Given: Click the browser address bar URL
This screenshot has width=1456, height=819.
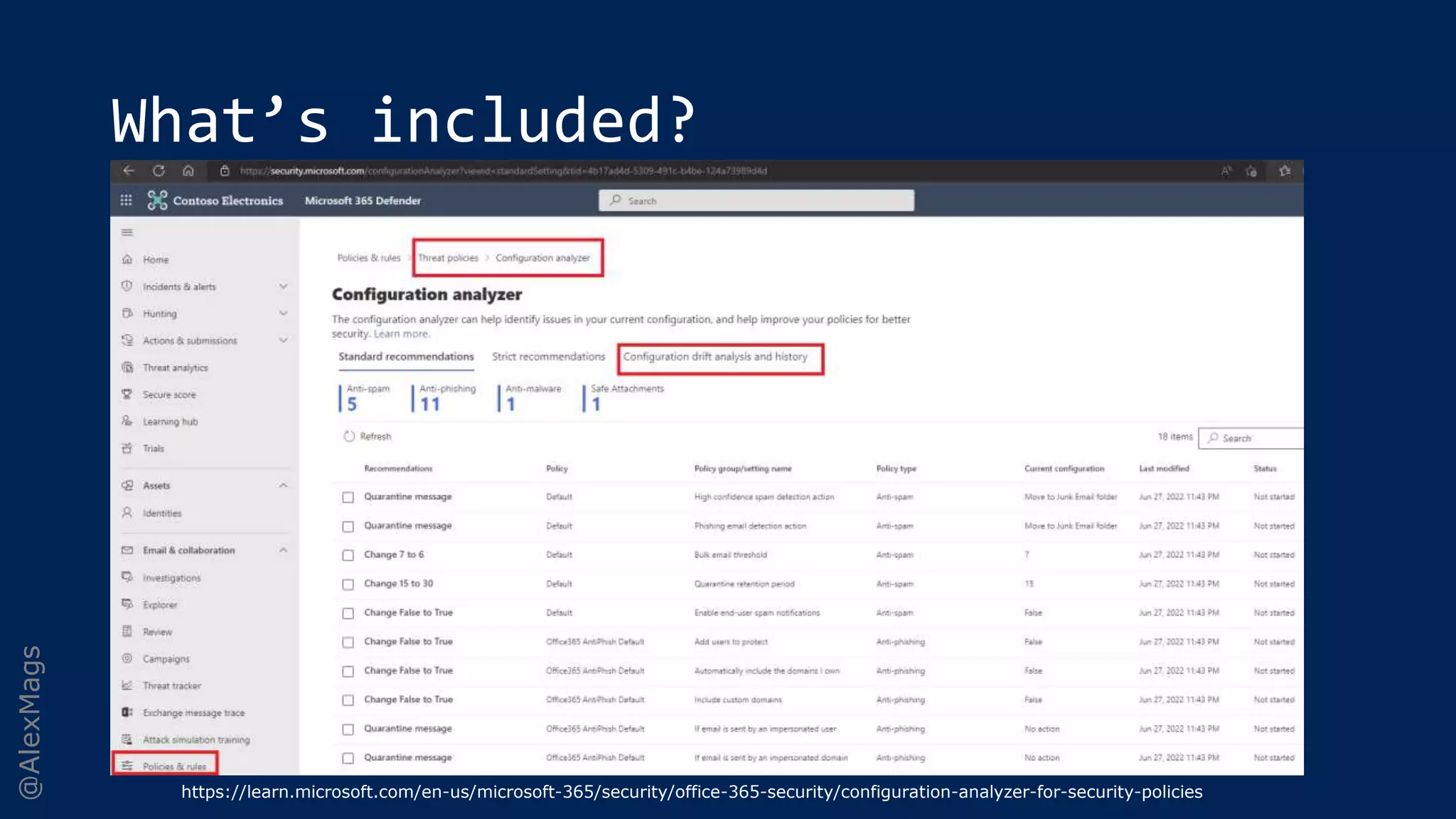Looking at the screenshot, I should pyautogui.click(x=503, y=171).
